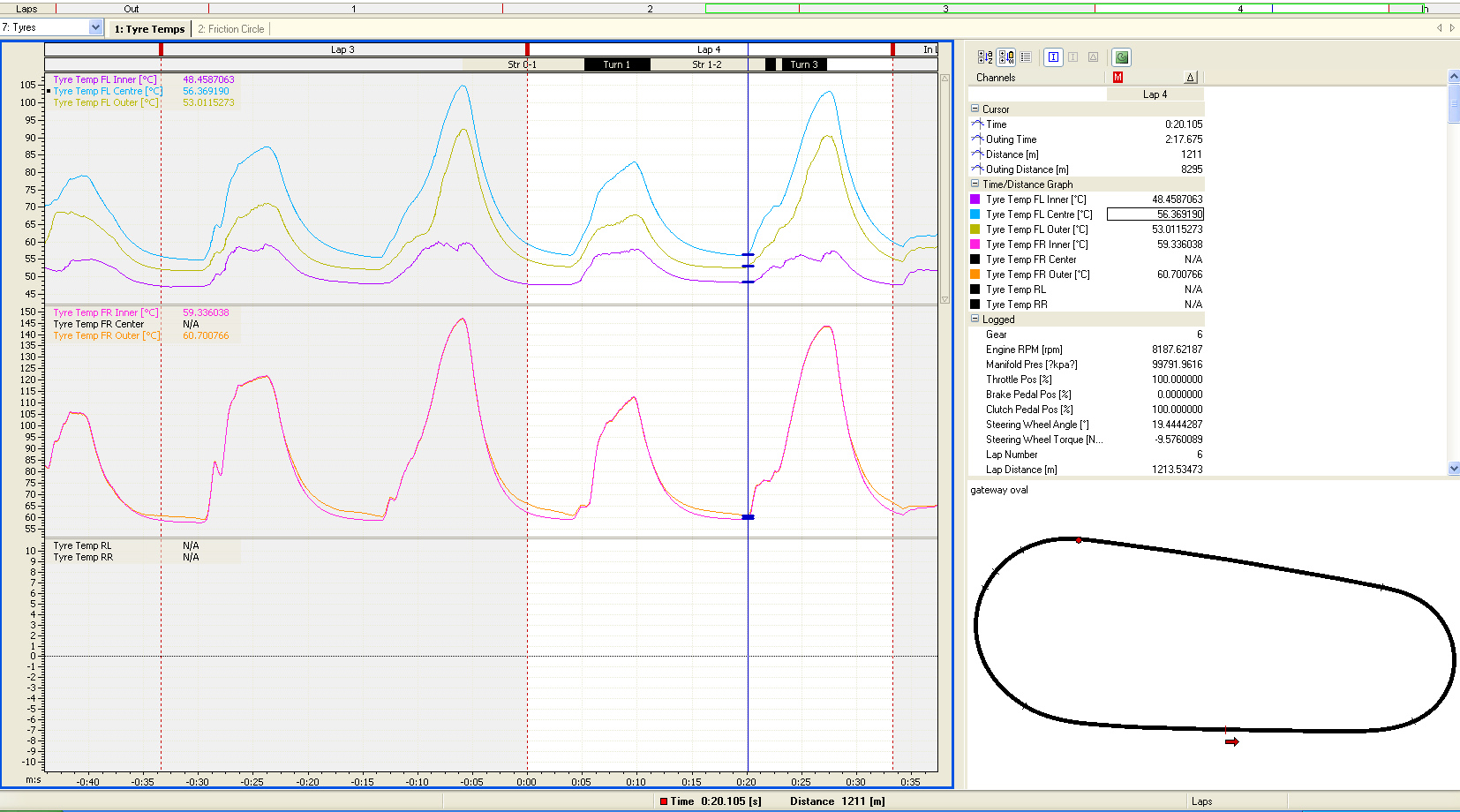The image size is (1460, 812).
Task: Click the channel list view icon
Action: tap(1026, 57)
